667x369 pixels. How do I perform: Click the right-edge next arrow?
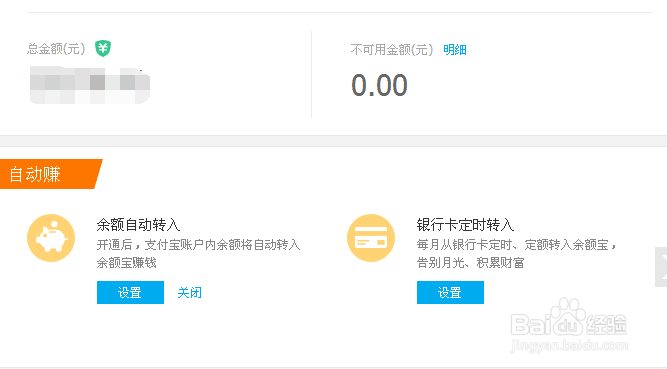pos(661,267)
